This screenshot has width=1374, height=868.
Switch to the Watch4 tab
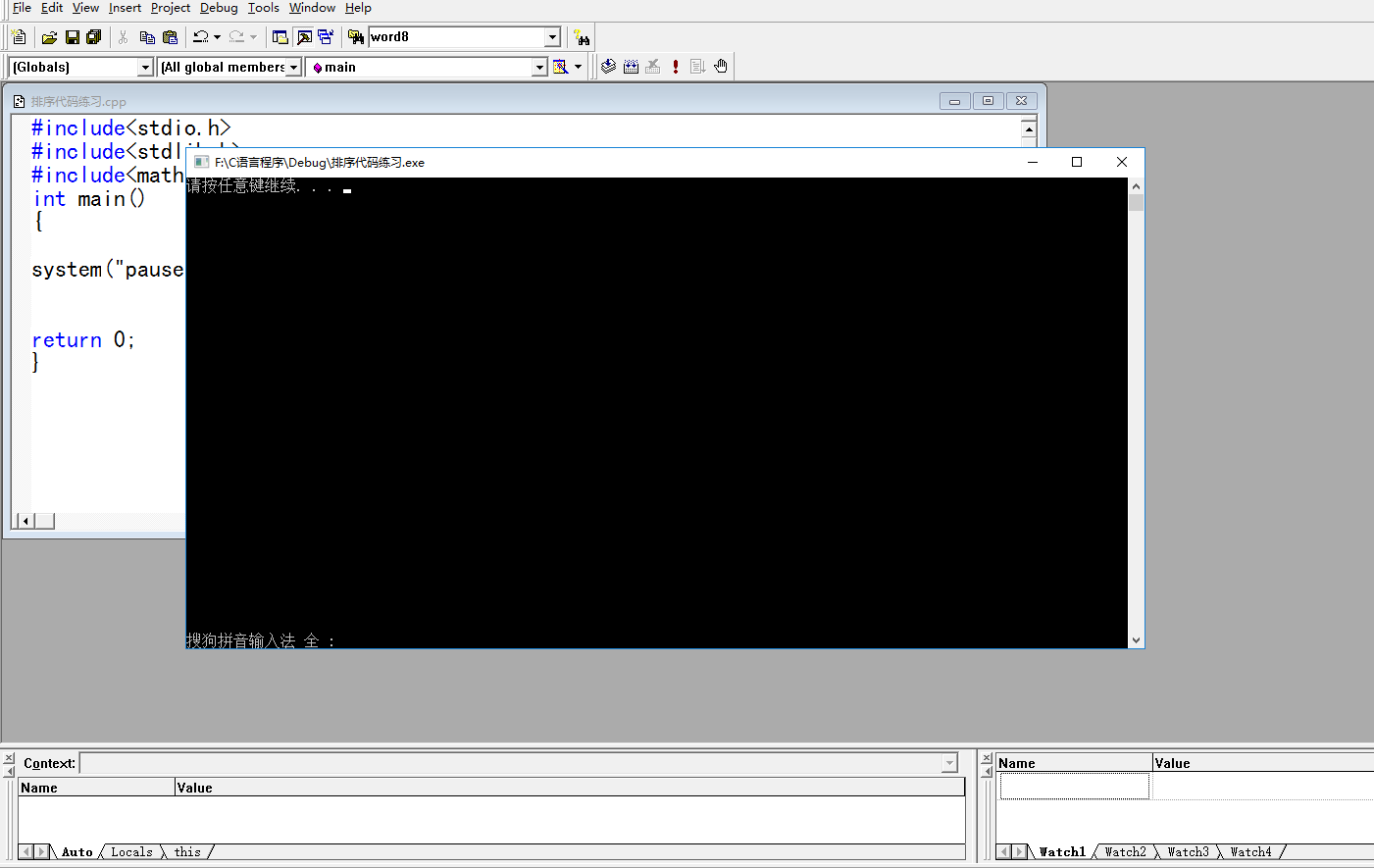click(x=1250, y=852)
